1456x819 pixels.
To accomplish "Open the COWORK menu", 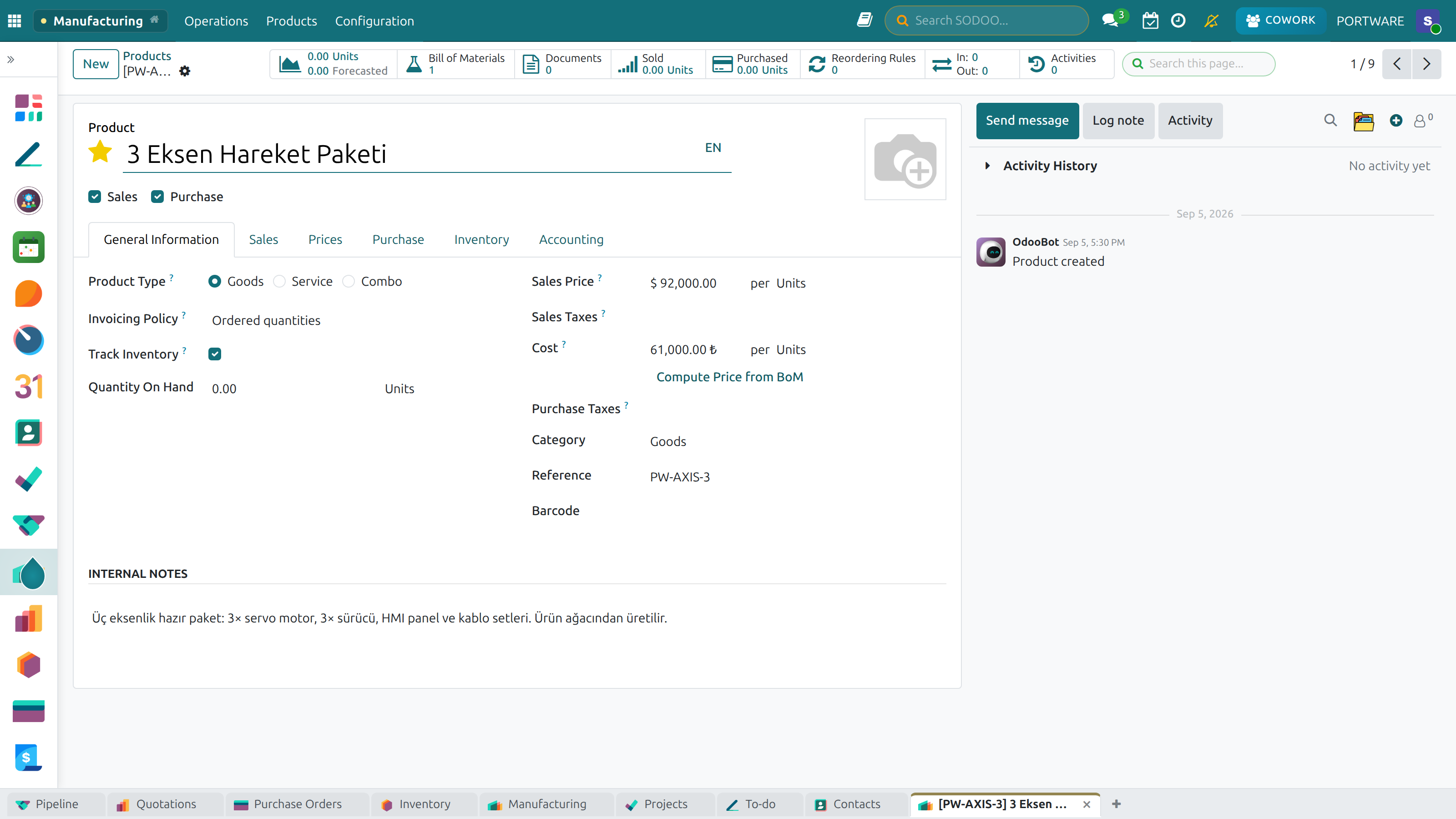I will (1280, 21).
